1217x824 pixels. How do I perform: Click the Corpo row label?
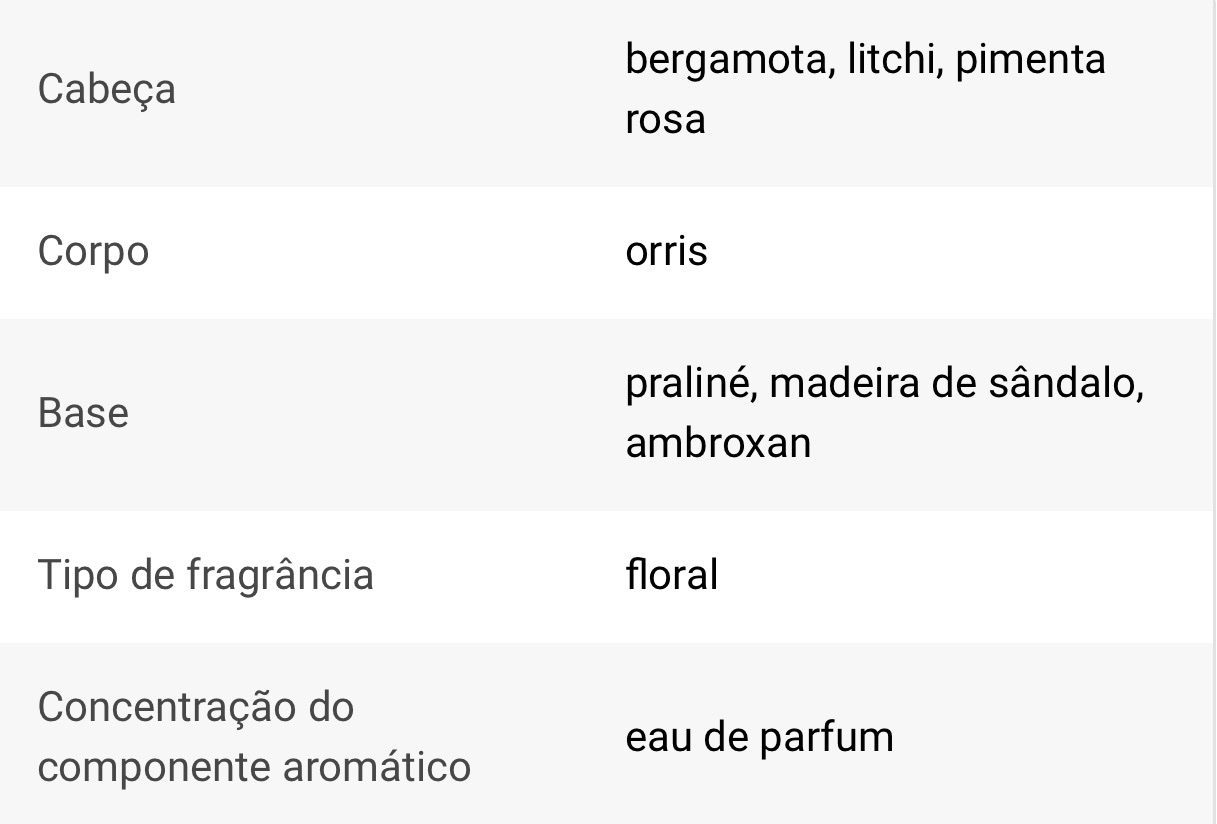pyautogui.click(x=93, y=251)
